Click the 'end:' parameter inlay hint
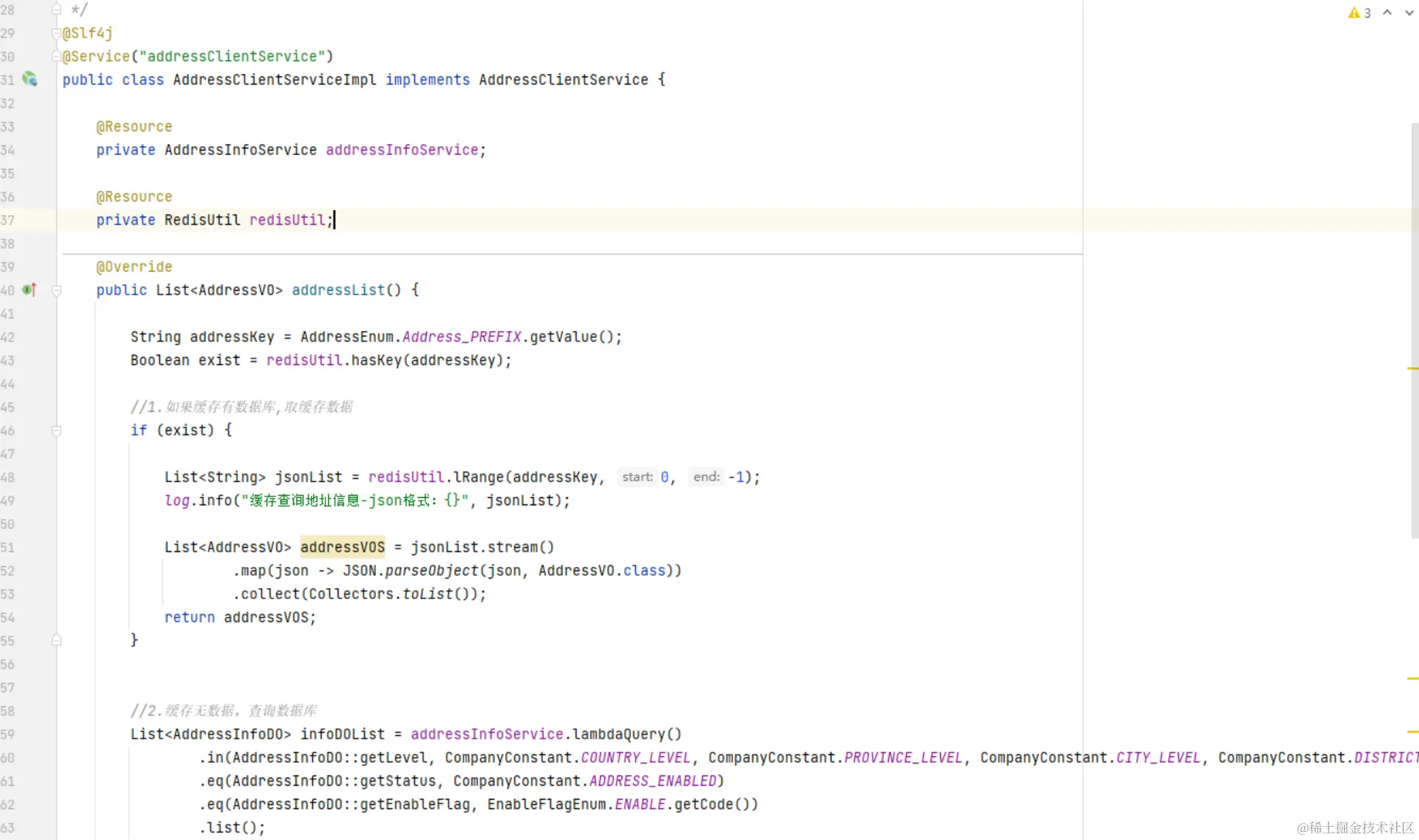 [706, 477]
